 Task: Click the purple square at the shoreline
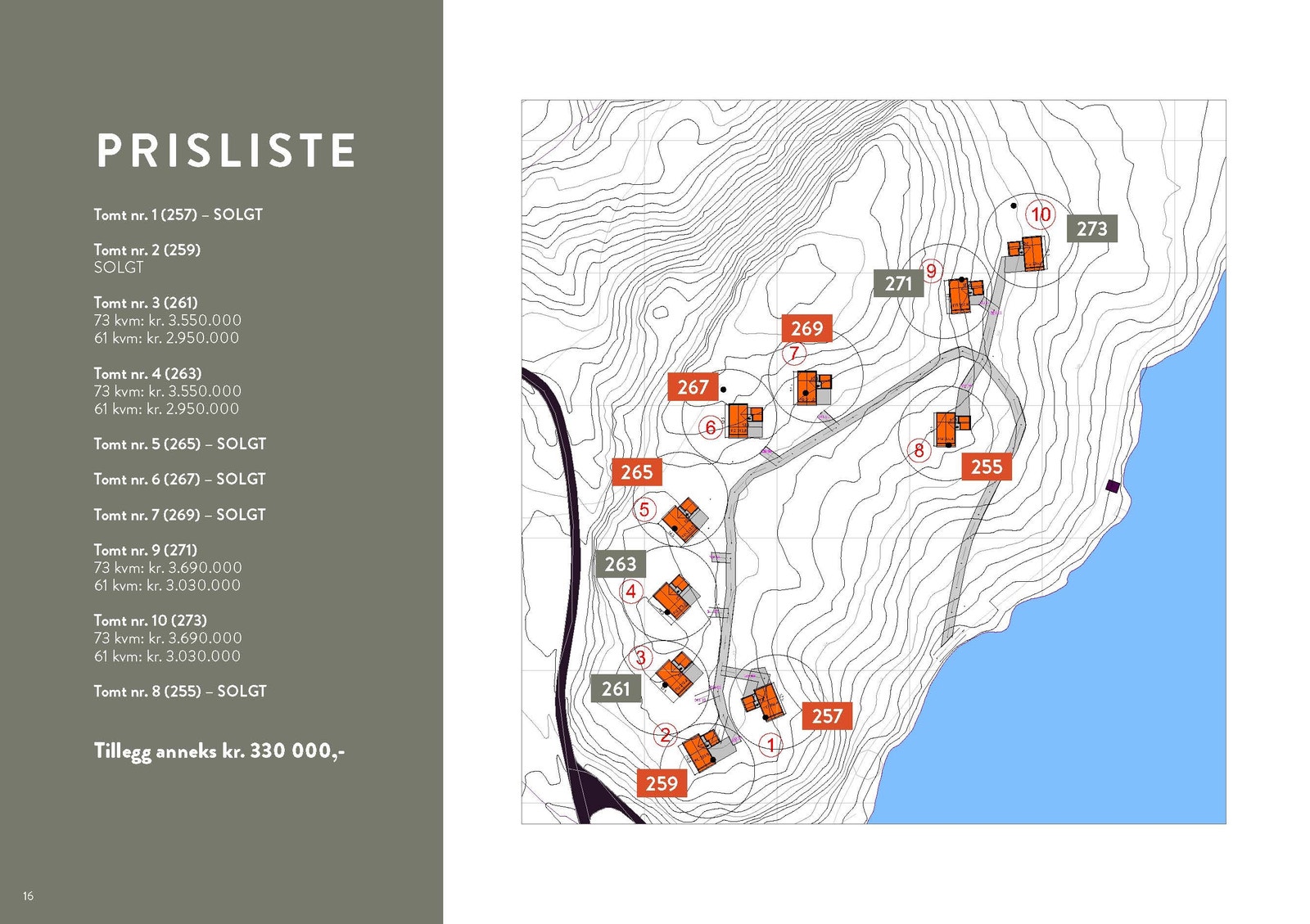tap(1113, 486)
